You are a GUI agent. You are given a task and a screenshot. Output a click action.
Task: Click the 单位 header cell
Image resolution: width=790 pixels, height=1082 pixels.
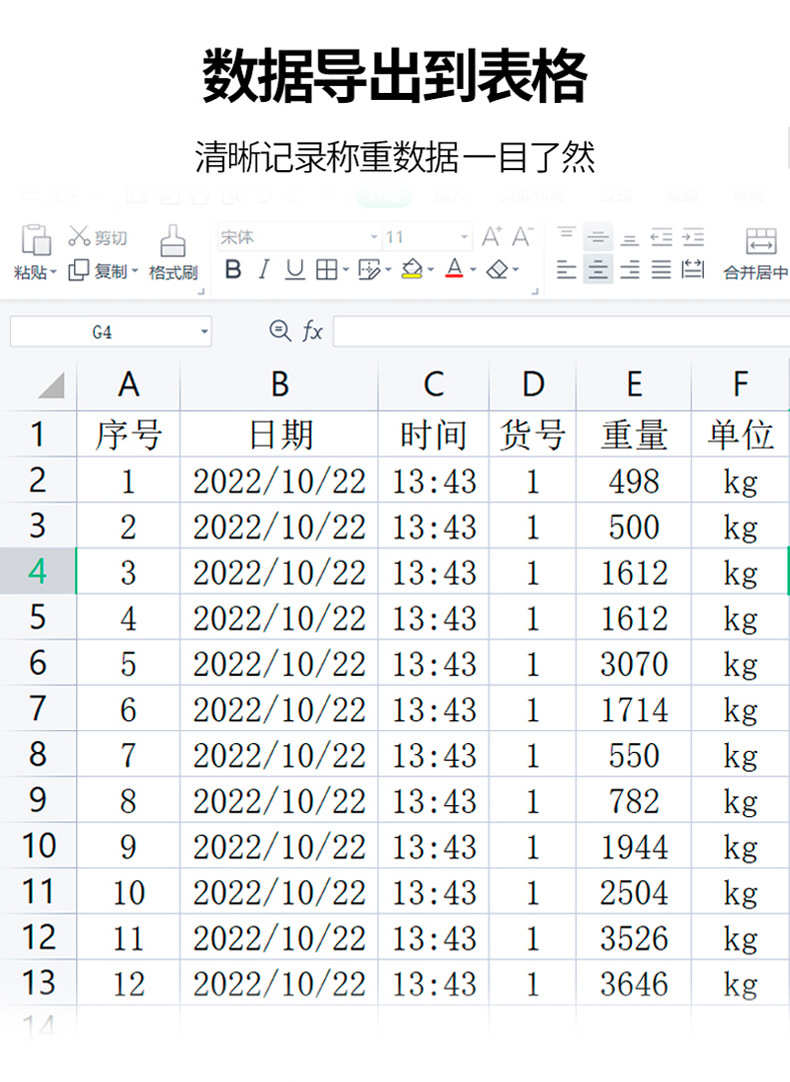click(740, 435)
